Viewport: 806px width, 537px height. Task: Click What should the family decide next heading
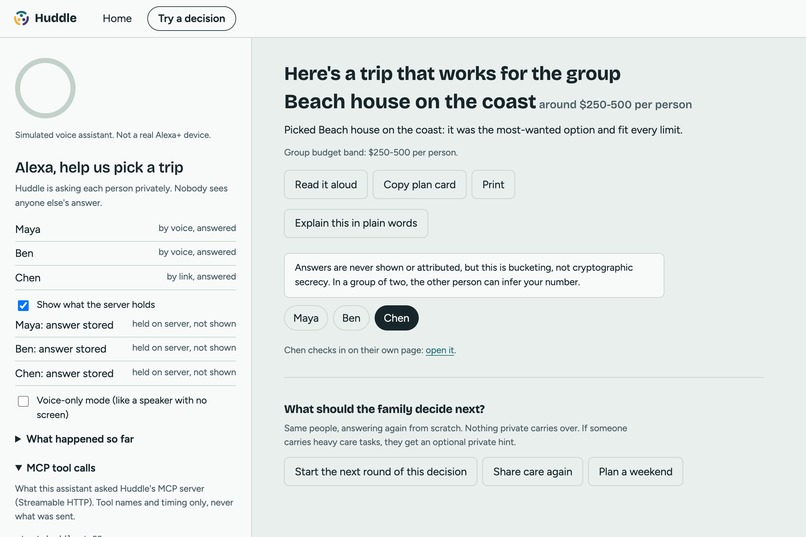pyautogui.click(x=384, y=409)
